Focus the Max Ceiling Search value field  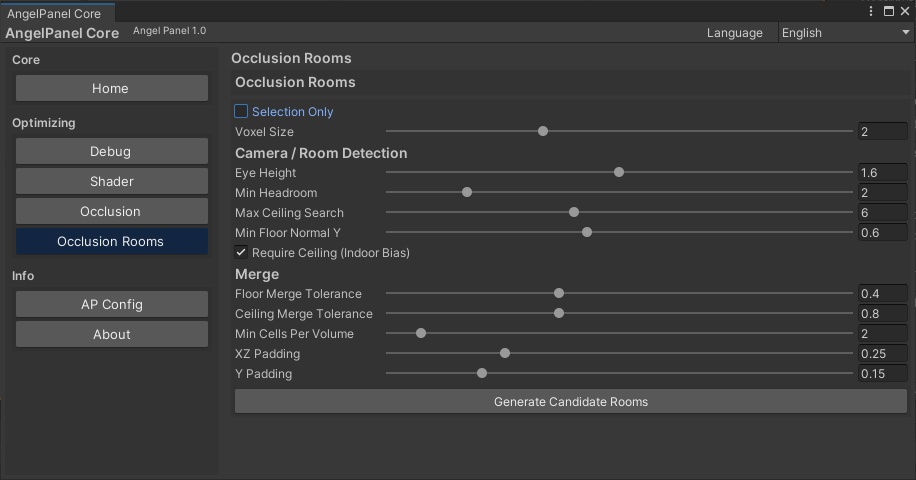[882, 213]
